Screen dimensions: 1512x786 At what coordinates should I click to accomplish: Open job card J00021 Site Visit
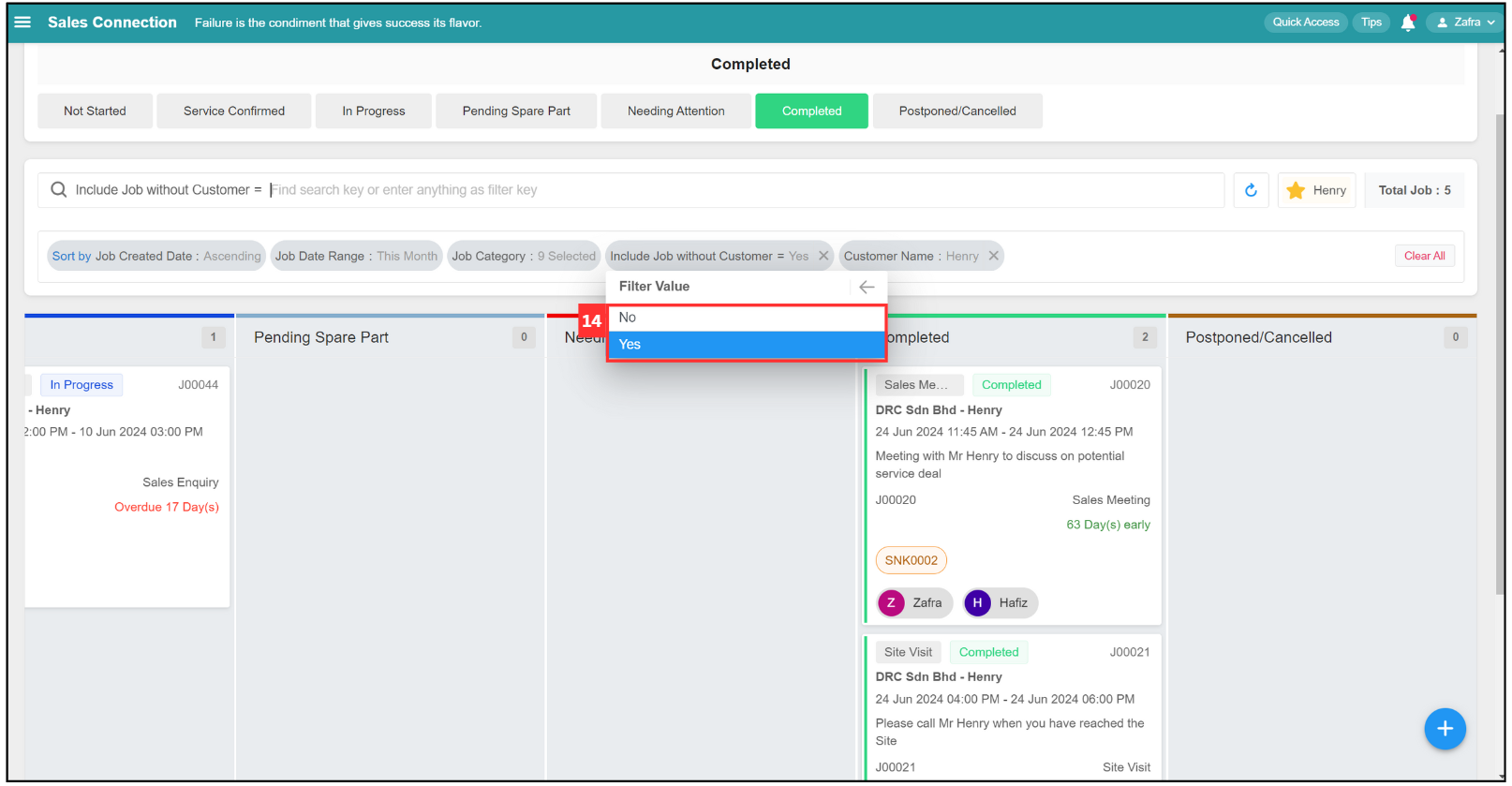click(1012, 707)
